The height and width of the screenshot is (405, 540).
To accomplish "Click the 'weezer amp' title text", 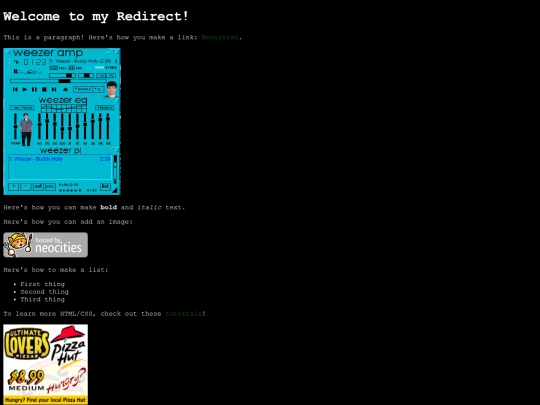I will [48, 53].
